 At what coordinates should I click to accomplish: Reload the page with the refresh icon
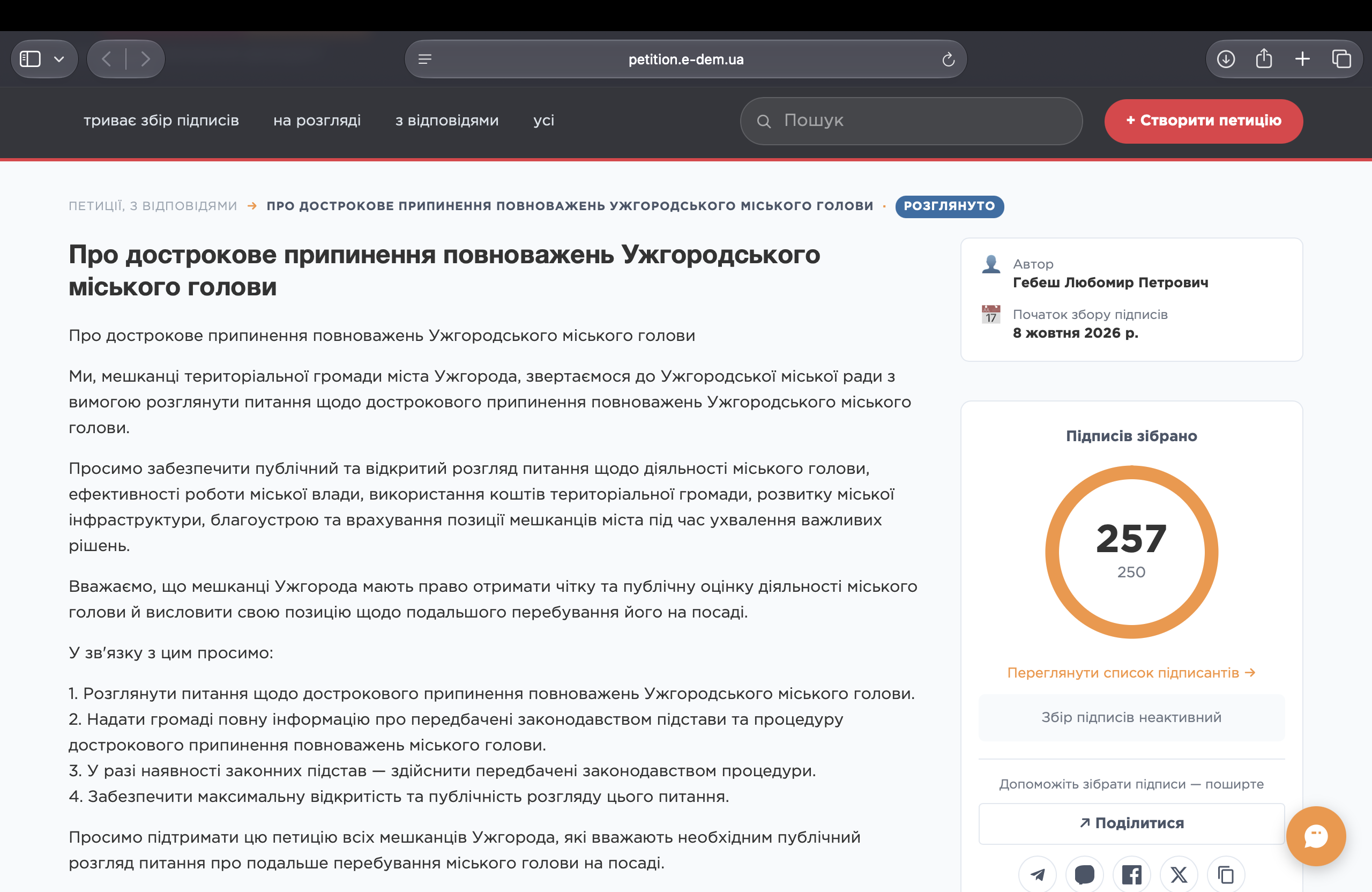pos(948,60)
